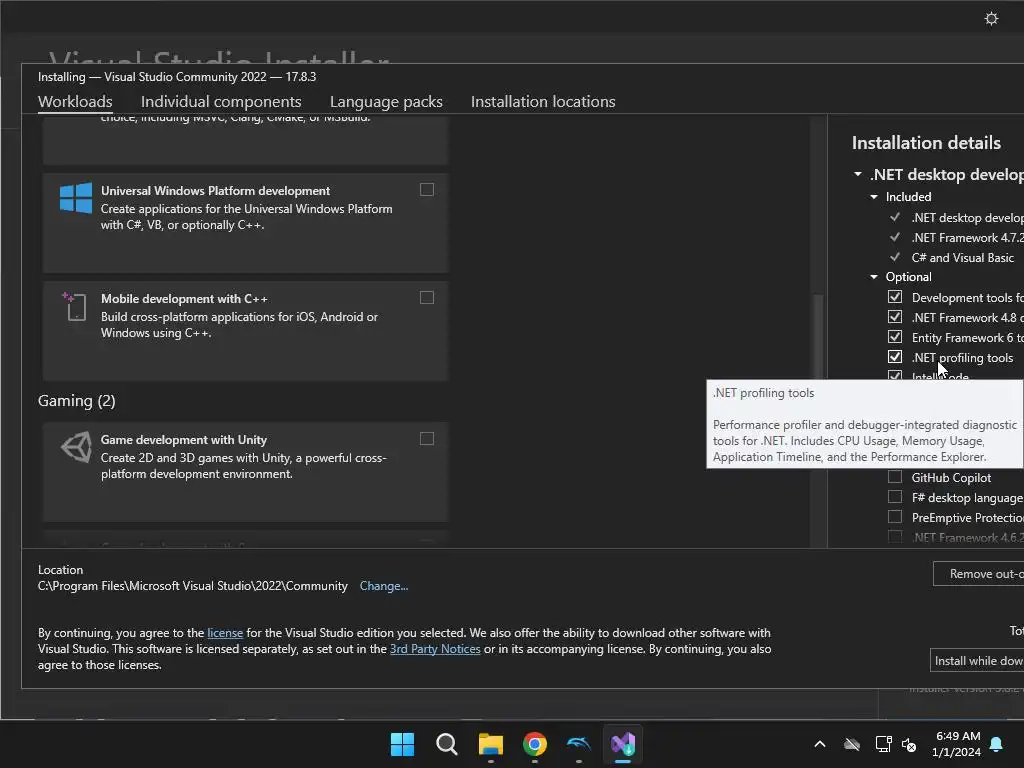Click the settings gear icon in the installer
This screenshot has height=768, width=1024.
[x=991, y=18]
